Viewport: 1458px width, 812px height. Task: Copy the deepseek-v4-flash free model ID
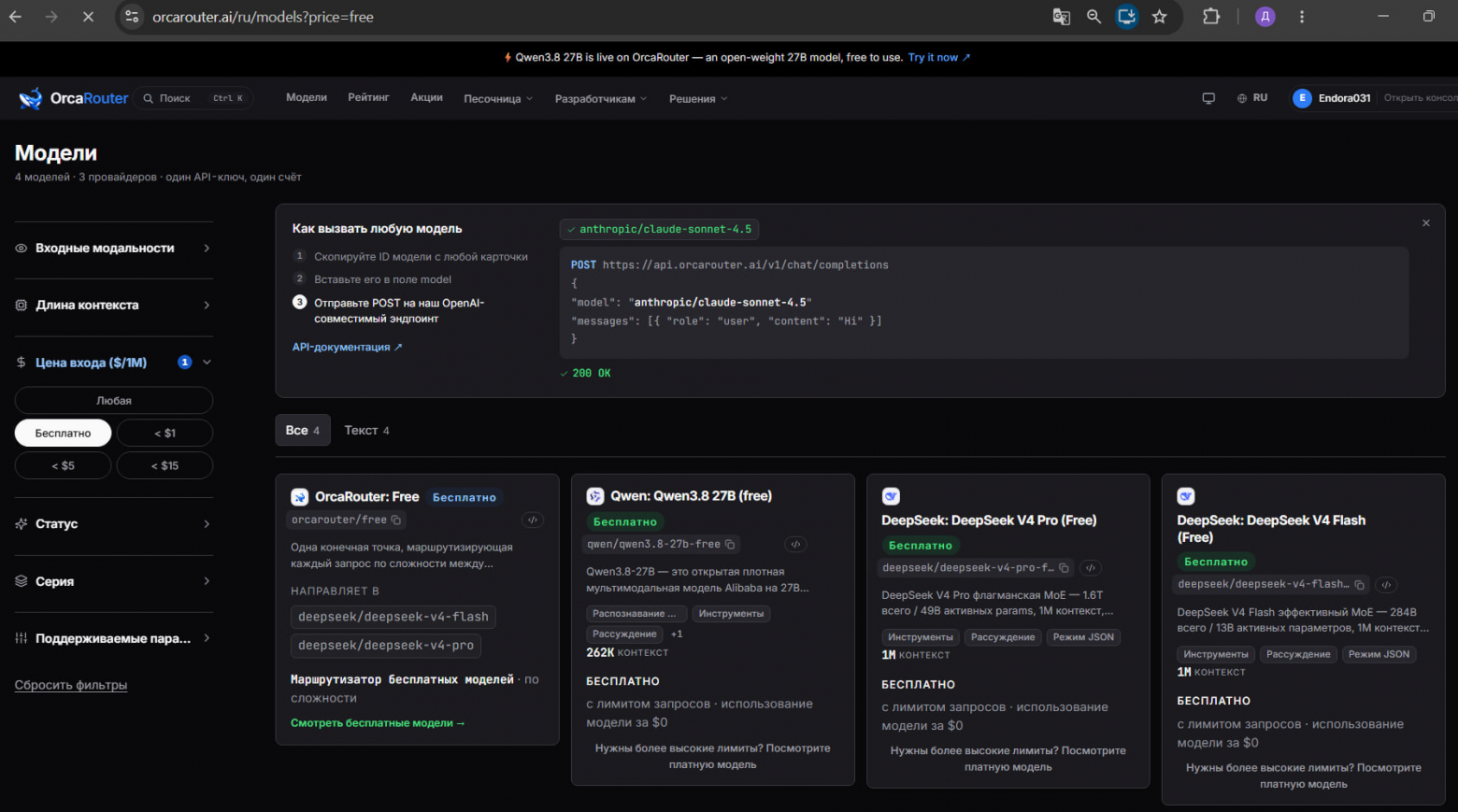(x=1360, y=585)
